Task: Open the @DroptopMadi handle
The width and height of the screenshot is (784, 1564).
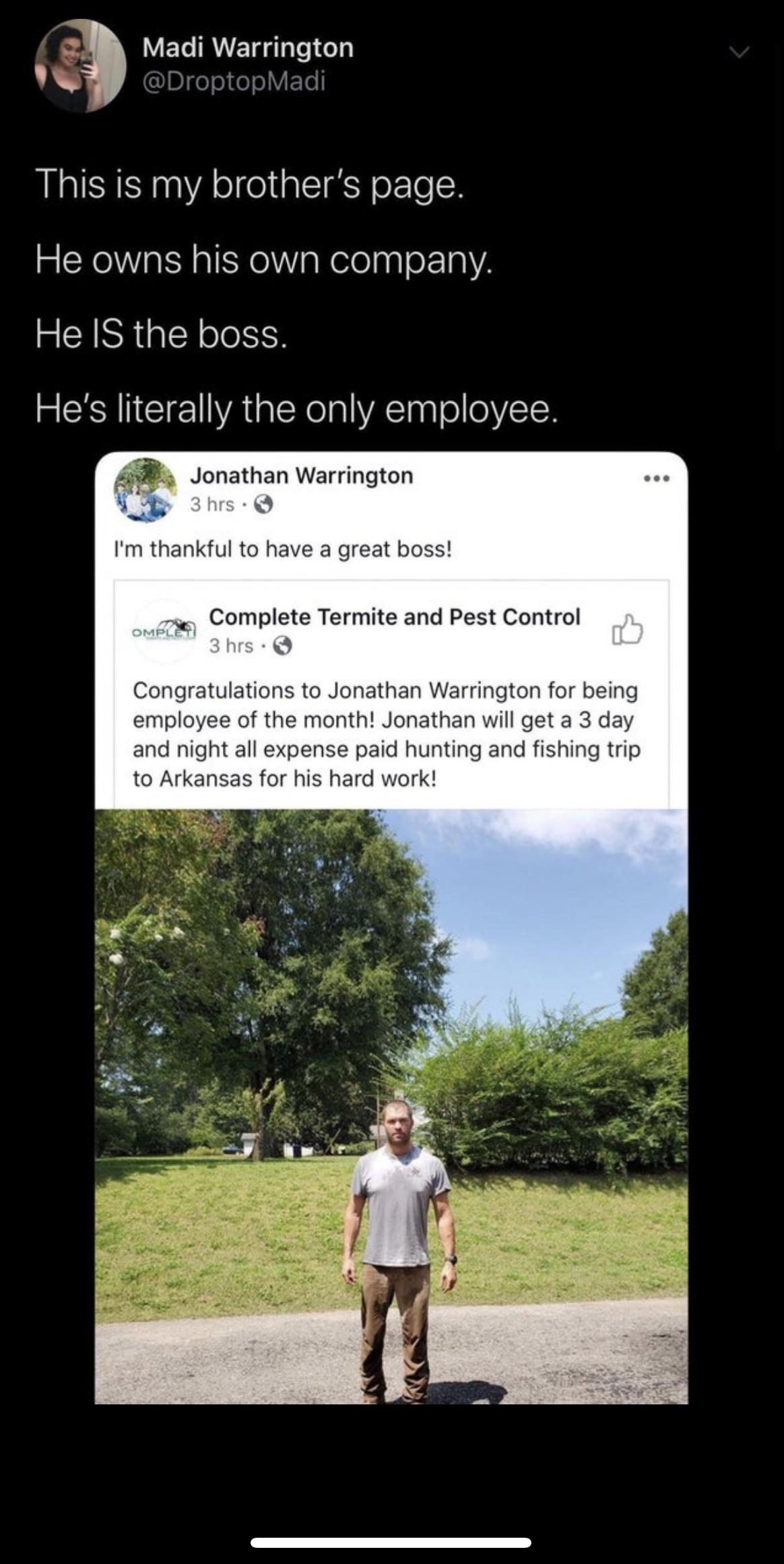Action: tap(234, 82)
